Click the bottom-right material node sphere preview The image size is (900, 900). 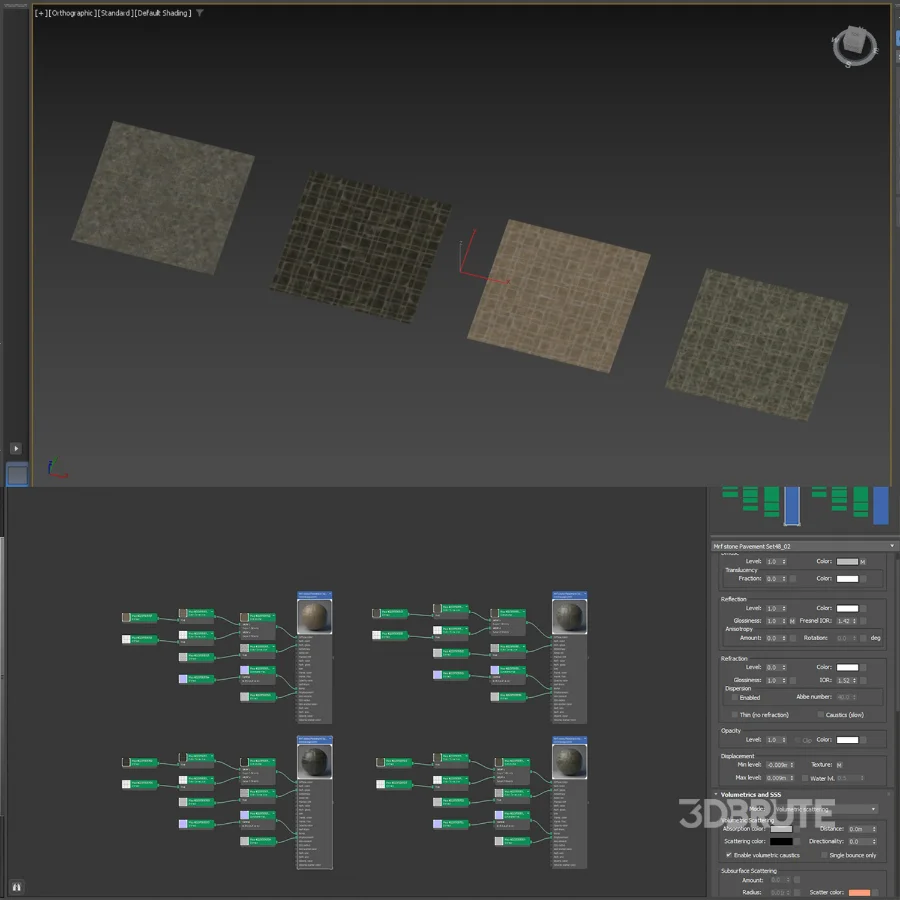point(569,762)
